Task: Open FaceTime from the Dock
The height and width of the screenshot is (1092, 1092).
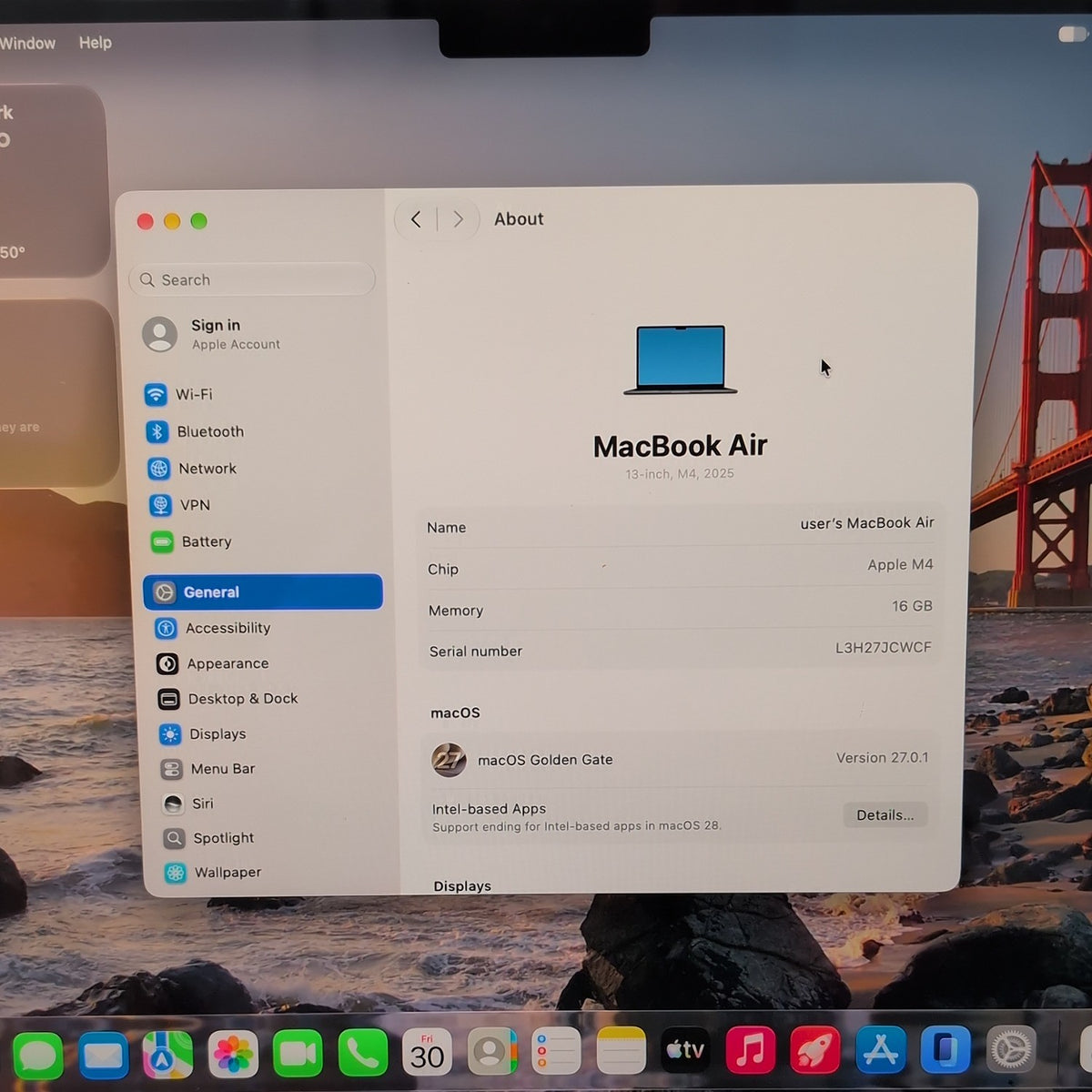Action: click(298, 1054)
